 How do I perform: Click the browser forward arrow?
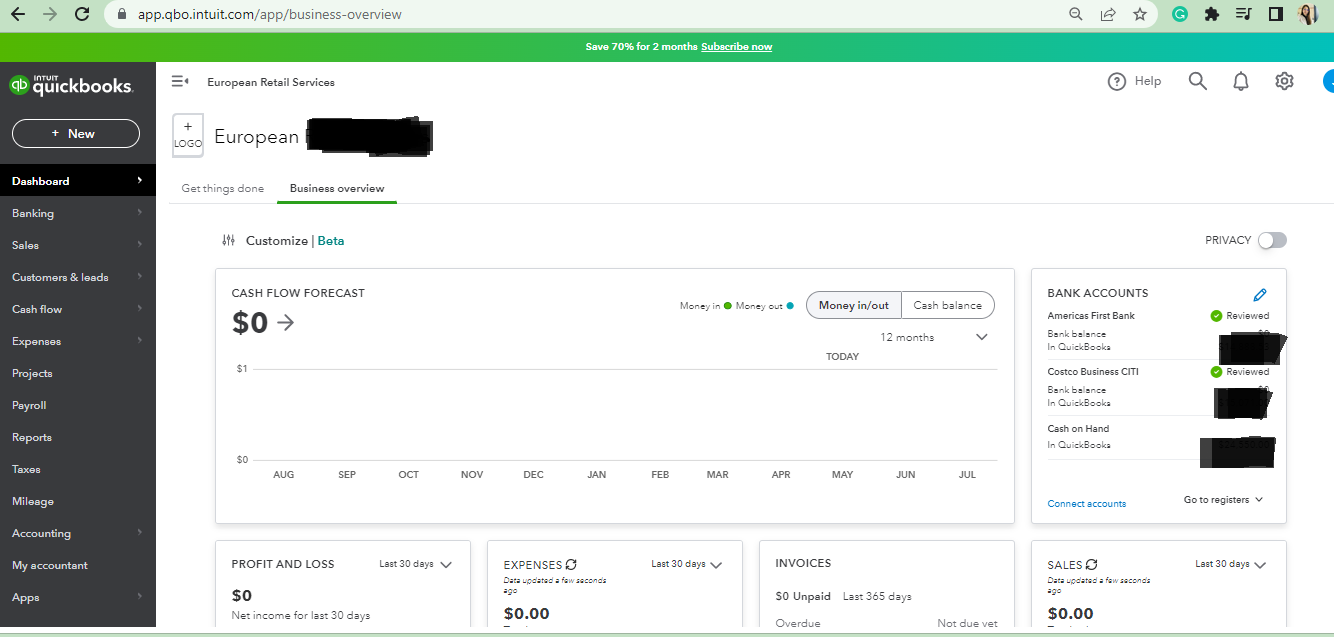[50, 14]
